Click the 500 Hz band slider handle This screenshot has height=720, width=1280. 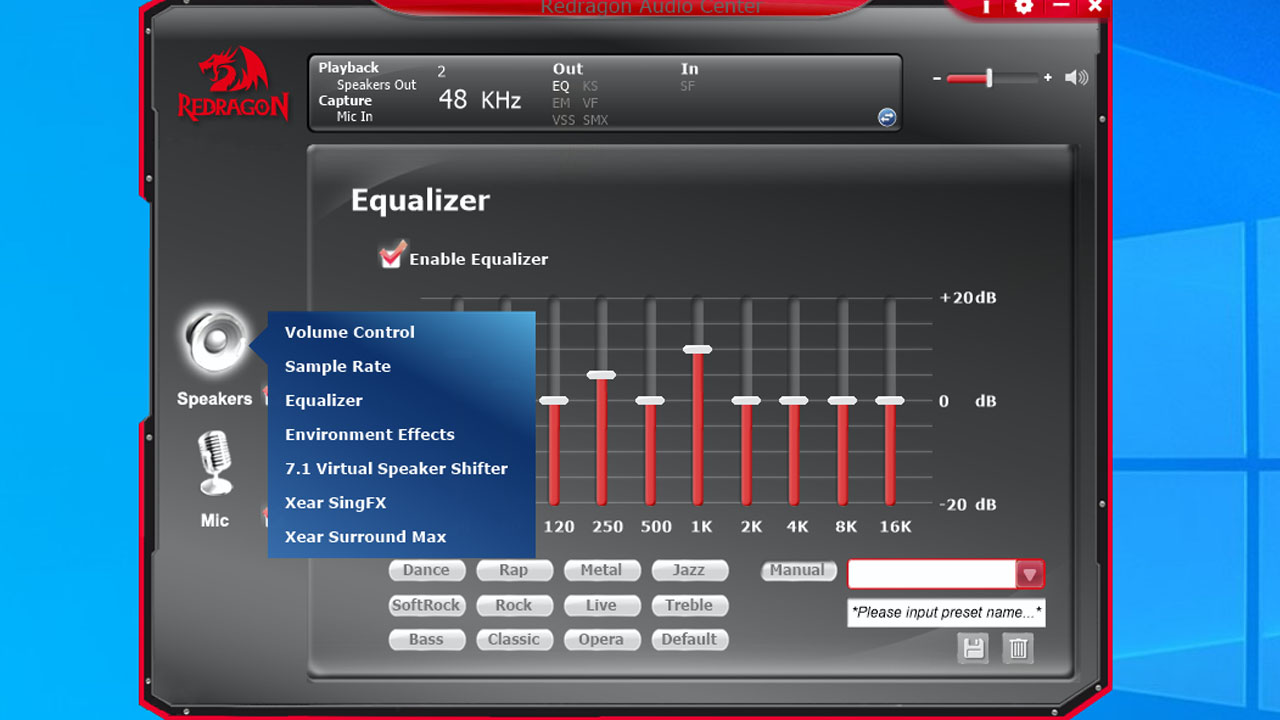[650, 400]
